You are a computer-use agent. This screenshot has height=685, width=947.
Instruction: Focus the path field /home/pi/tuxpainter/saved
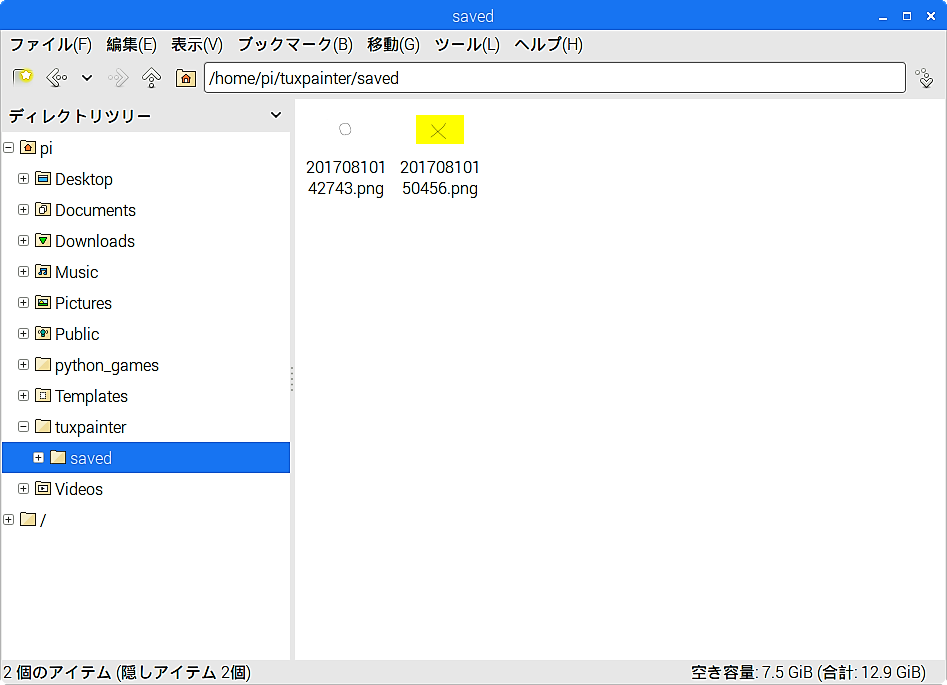(554, 78)
